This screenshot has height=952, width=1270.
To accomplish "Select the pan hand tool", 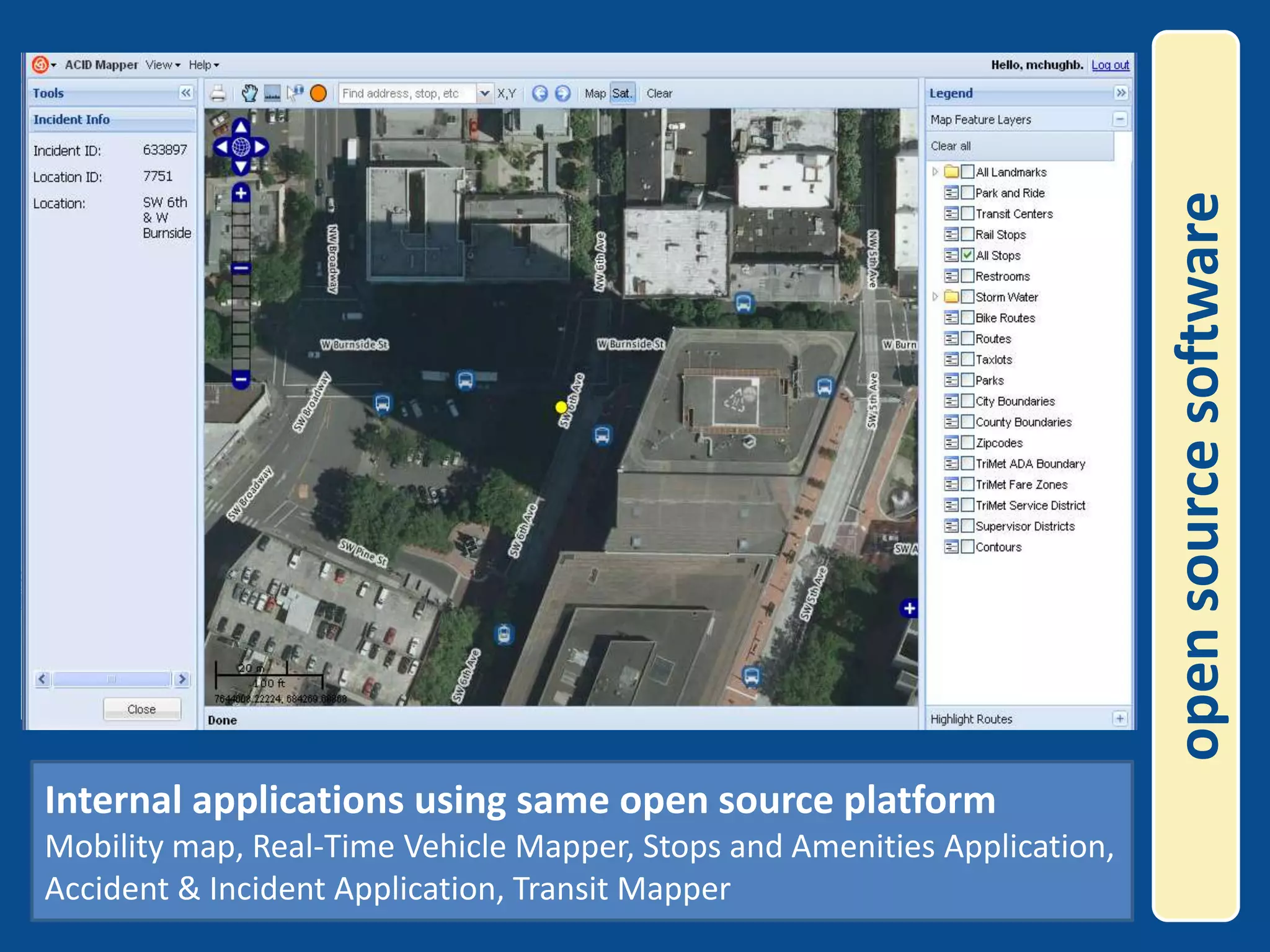I will click(249, 94).
